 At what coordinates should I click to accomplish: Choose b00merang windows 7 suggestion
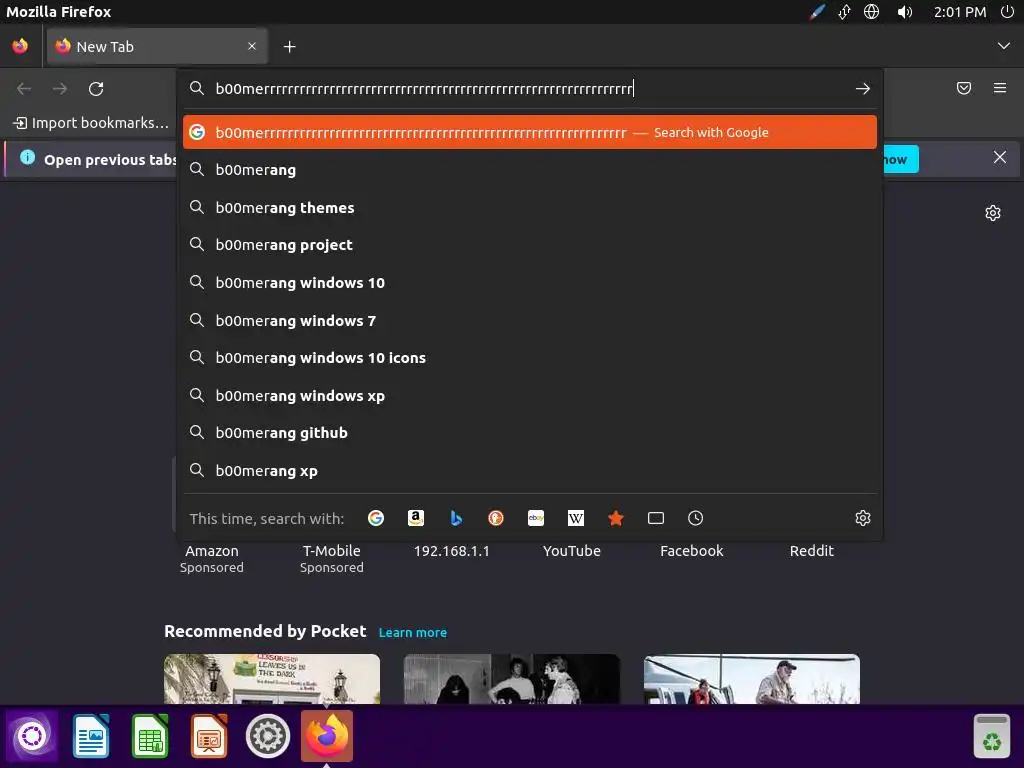tap(530, 321)
